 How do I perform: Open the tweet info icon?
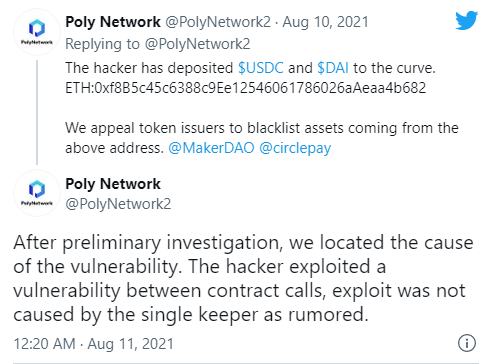coord(467,343)
